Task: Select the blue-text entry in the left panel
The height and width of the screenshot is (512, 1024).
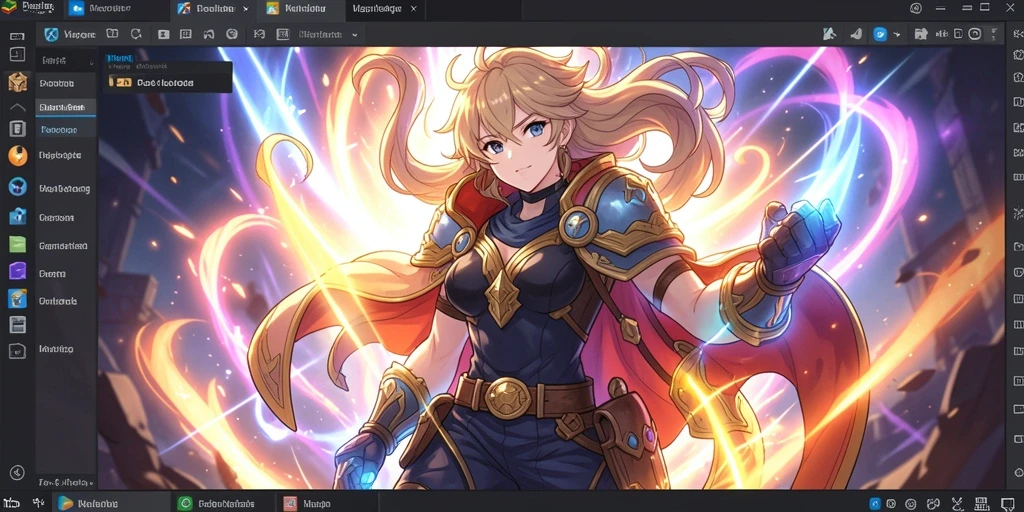Action: [x=66, y=129]
